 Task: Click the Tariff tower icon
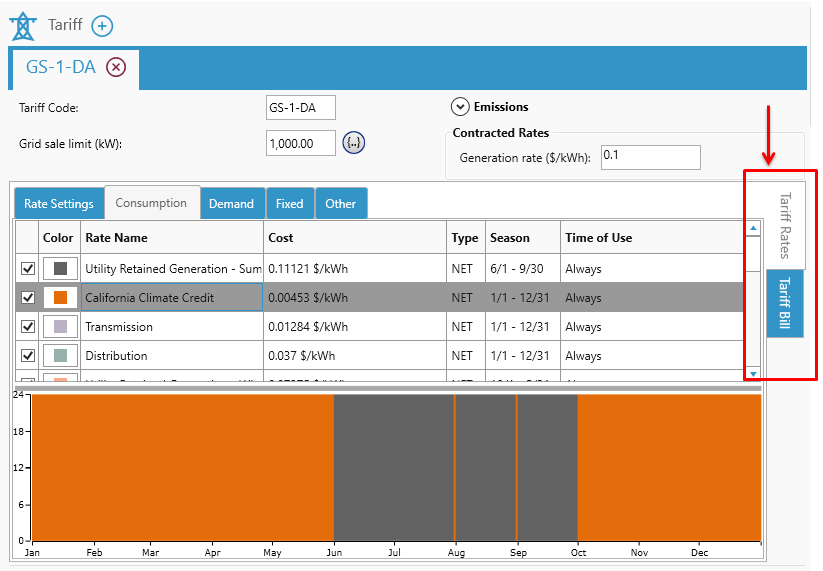[22, 26]
